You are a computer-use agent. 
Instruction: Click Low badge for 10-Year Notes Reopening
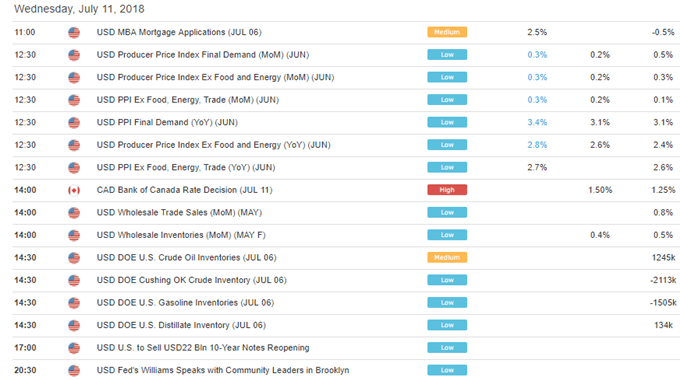[x=447, y=348]
